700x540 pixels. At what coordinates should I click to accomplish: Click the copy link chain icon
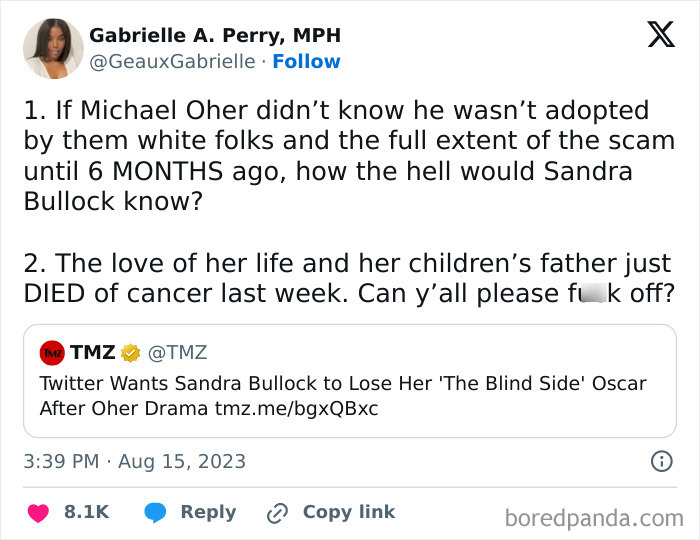pos(277,512)
